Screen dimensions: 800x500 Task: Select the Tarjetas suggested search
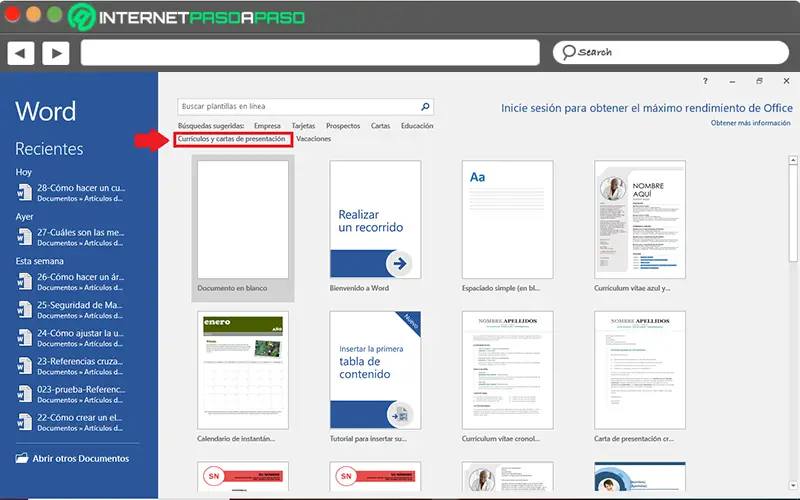(x=304, y=126)
